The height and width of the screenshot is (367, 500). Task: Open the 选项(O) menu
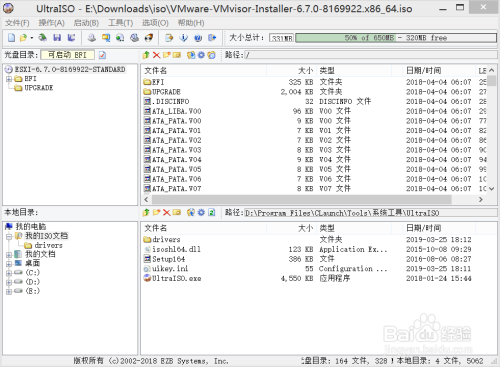(155, 23)
